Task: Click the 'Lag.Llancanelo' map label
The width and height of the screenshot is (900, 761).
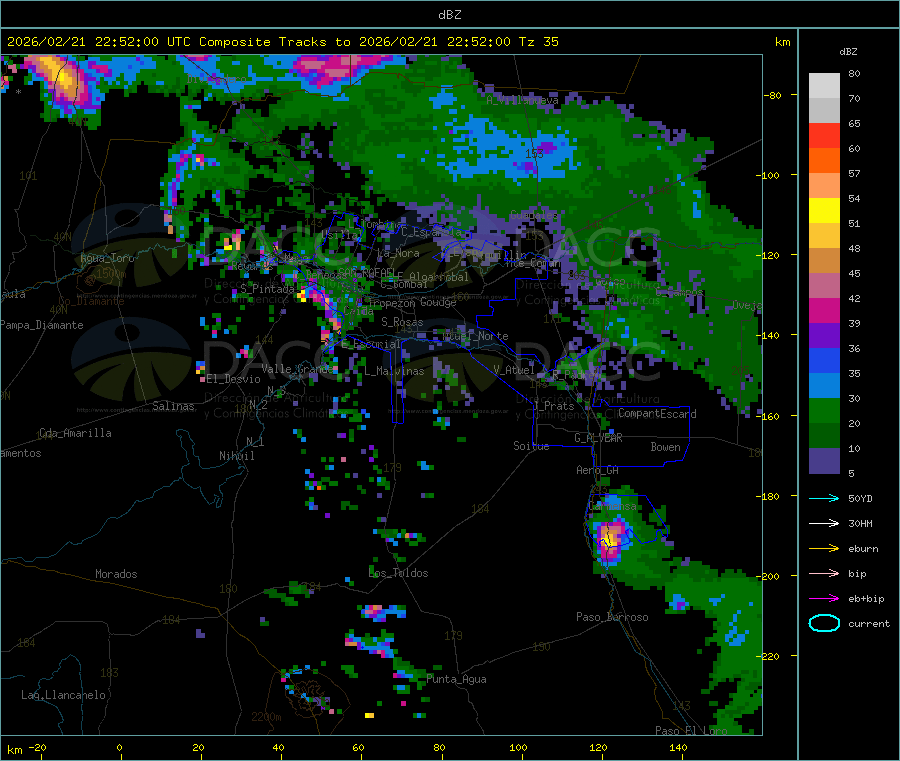Action: (x=63, y=695)
